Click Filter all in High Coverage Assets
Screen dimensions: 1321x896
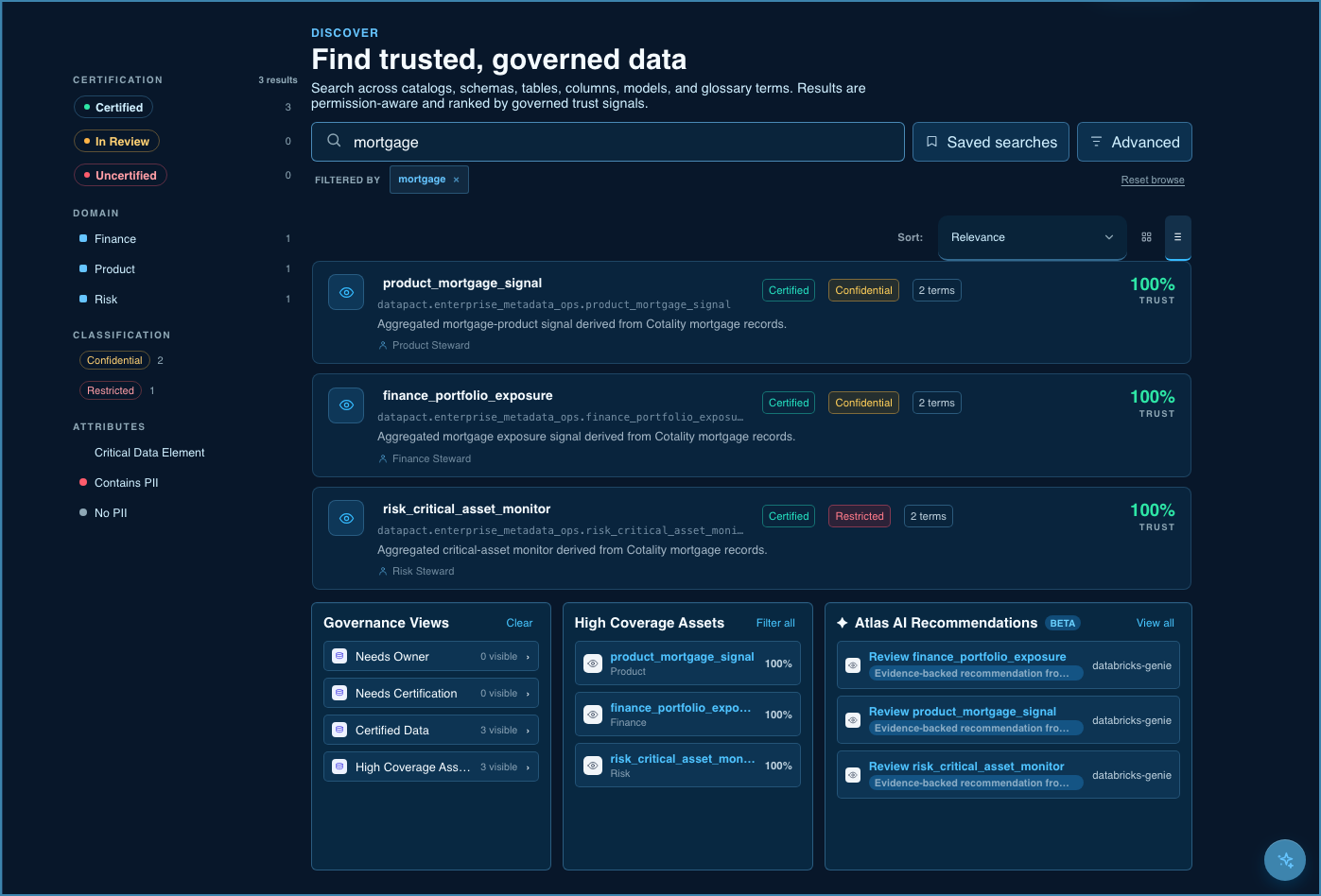click(x=775, y=623)
